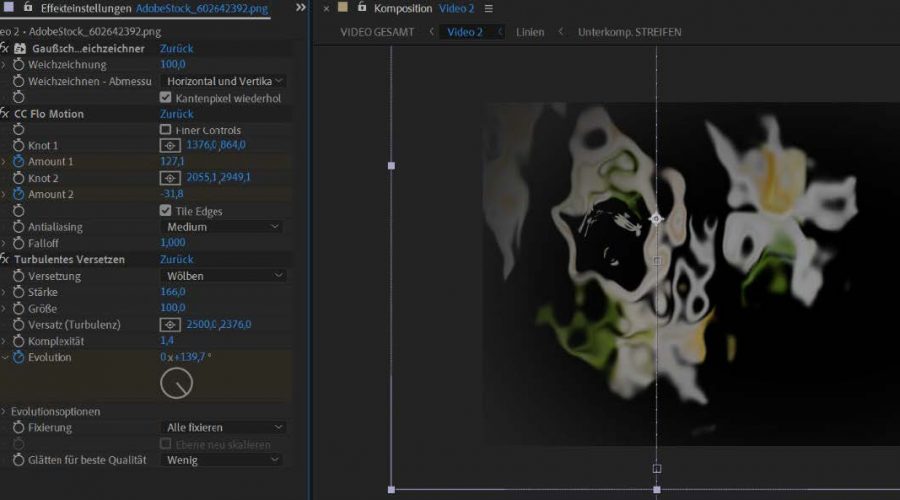This screenshot has height=500, width=900.
Task: Click the Evolution angle dial
Action: coord(176,382)
